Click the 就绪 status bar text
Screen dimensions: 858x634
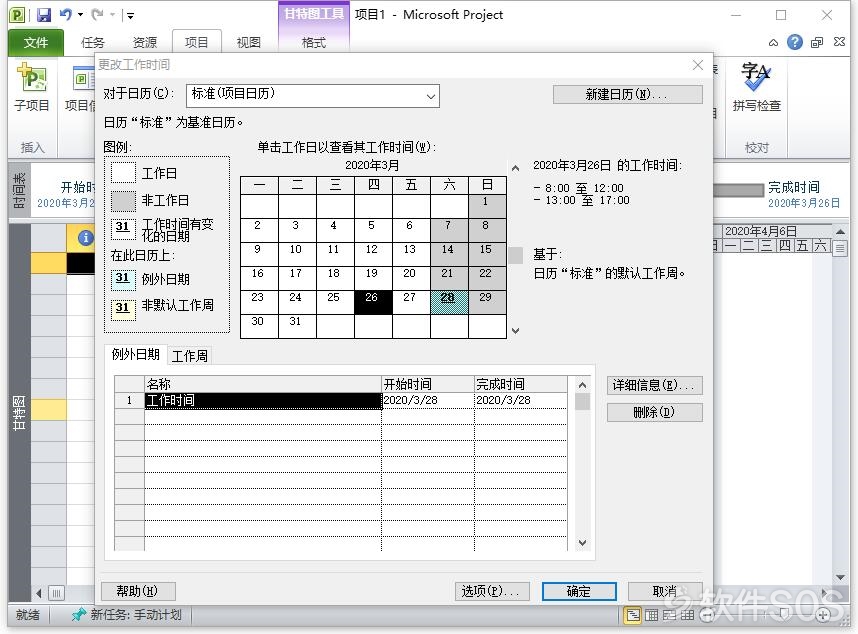[28, 615]
